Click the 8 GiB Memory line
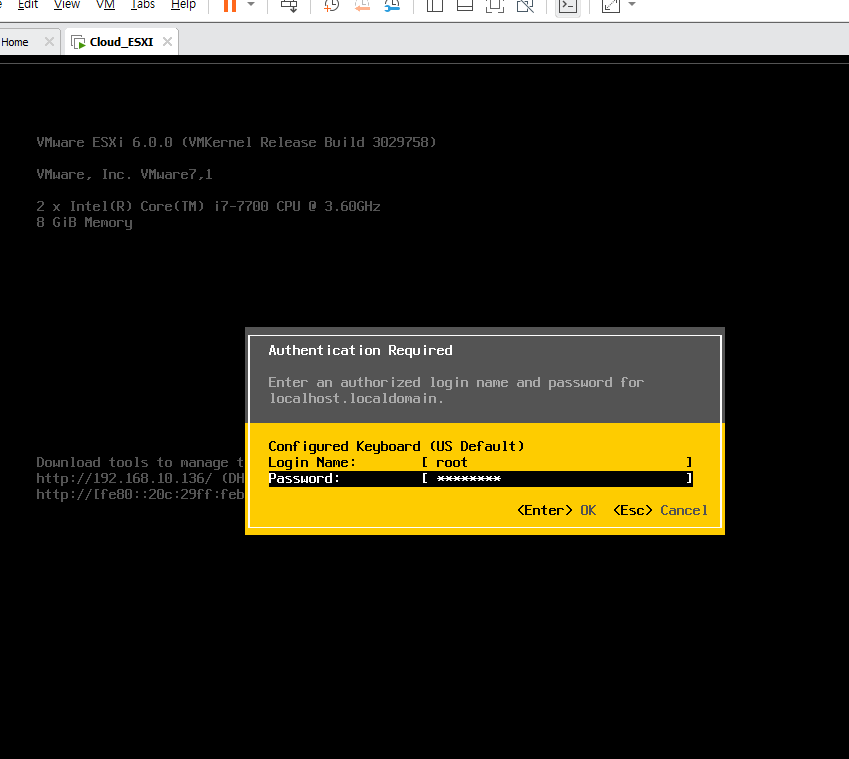The height and width of the screenshot is (759, 849). coord(84,223)
